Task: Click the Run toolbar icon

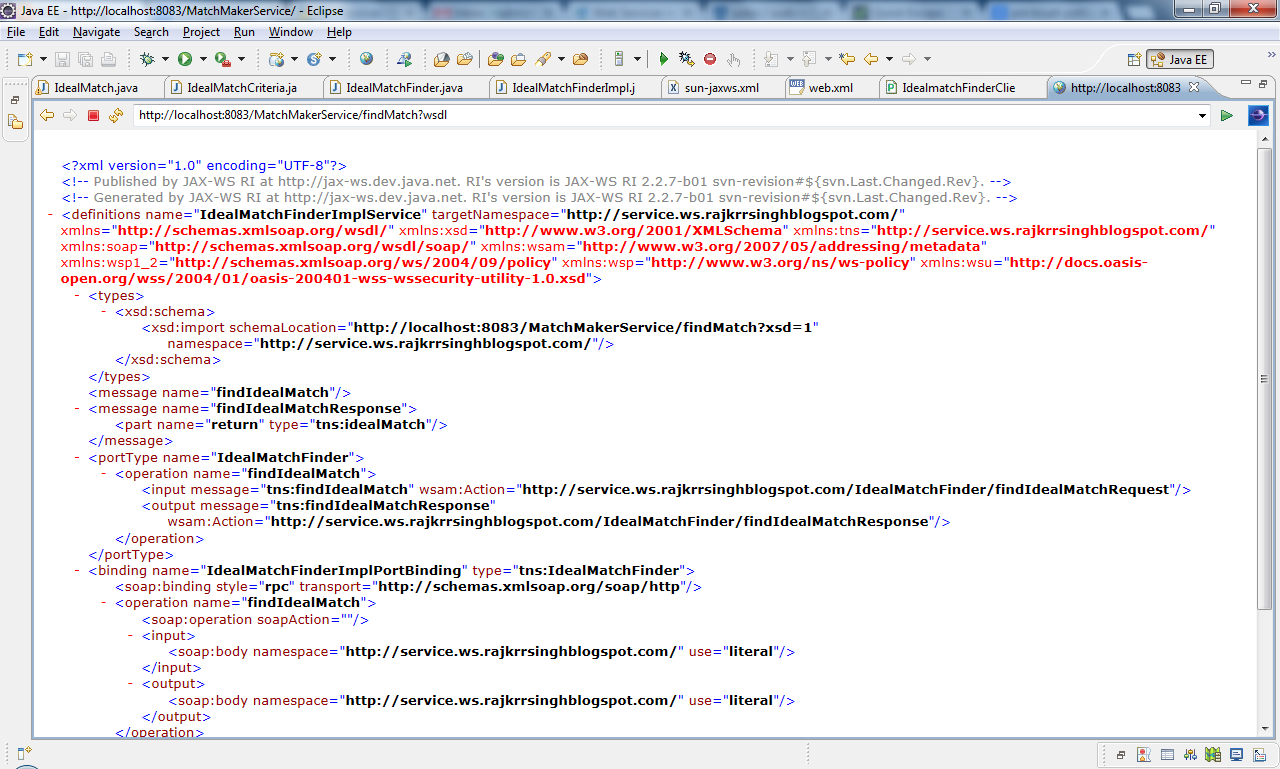Action: 185,59
